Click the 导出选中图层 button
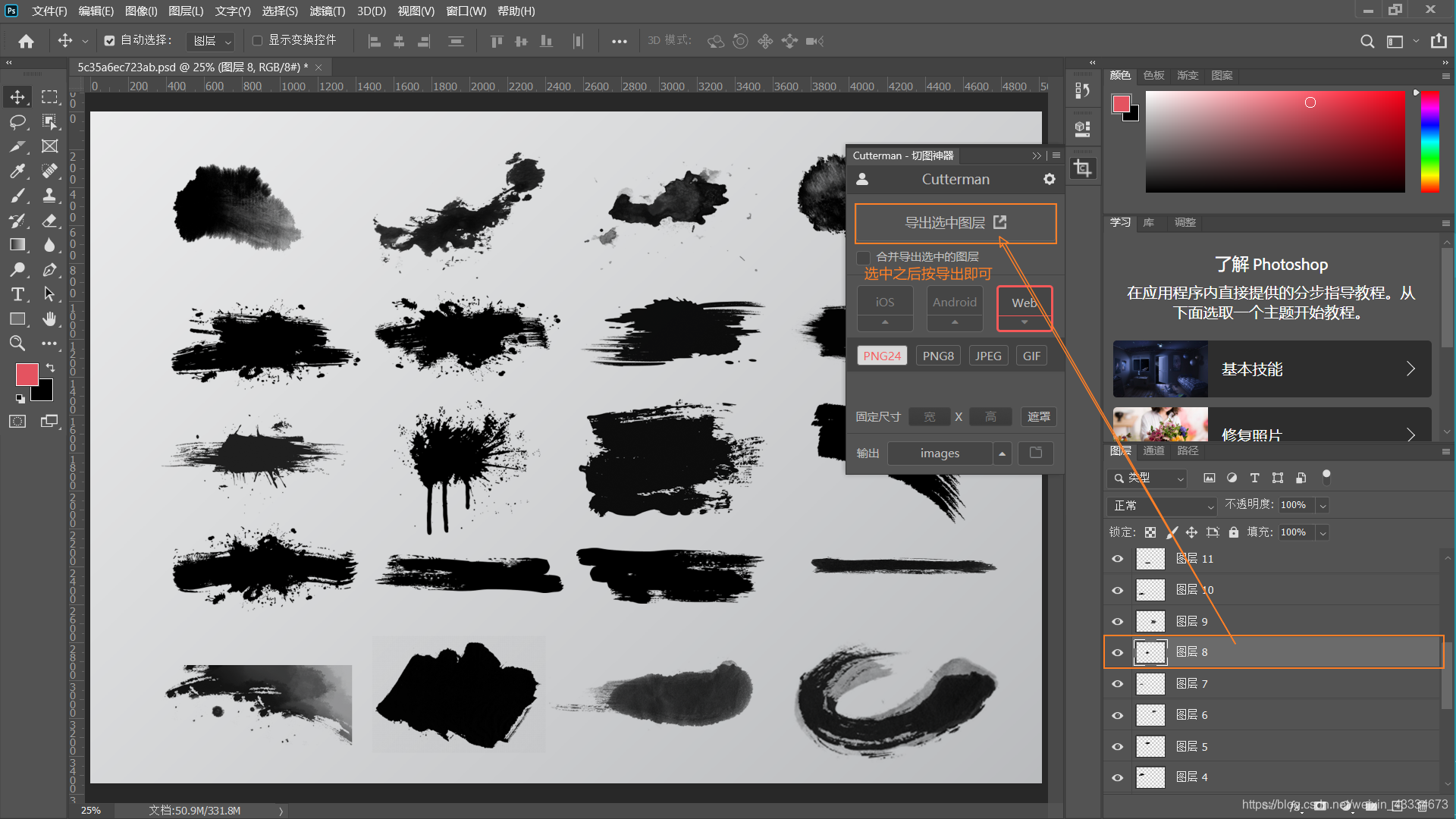Image resolution: width=1456 pixels, height=819 pixels. [x=955, y=223]
